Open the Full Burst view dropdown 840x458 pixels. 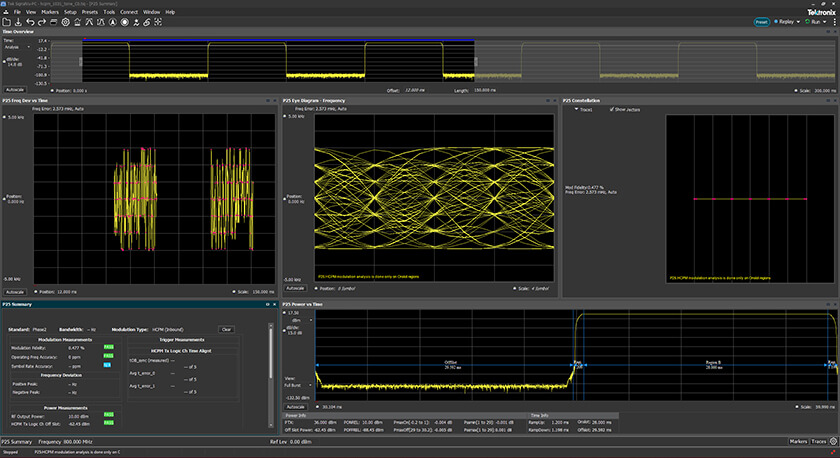(302, 384)
